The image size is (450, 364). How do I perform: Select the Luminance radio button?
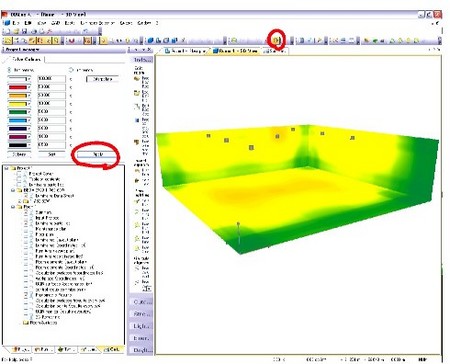pos(71,70)
